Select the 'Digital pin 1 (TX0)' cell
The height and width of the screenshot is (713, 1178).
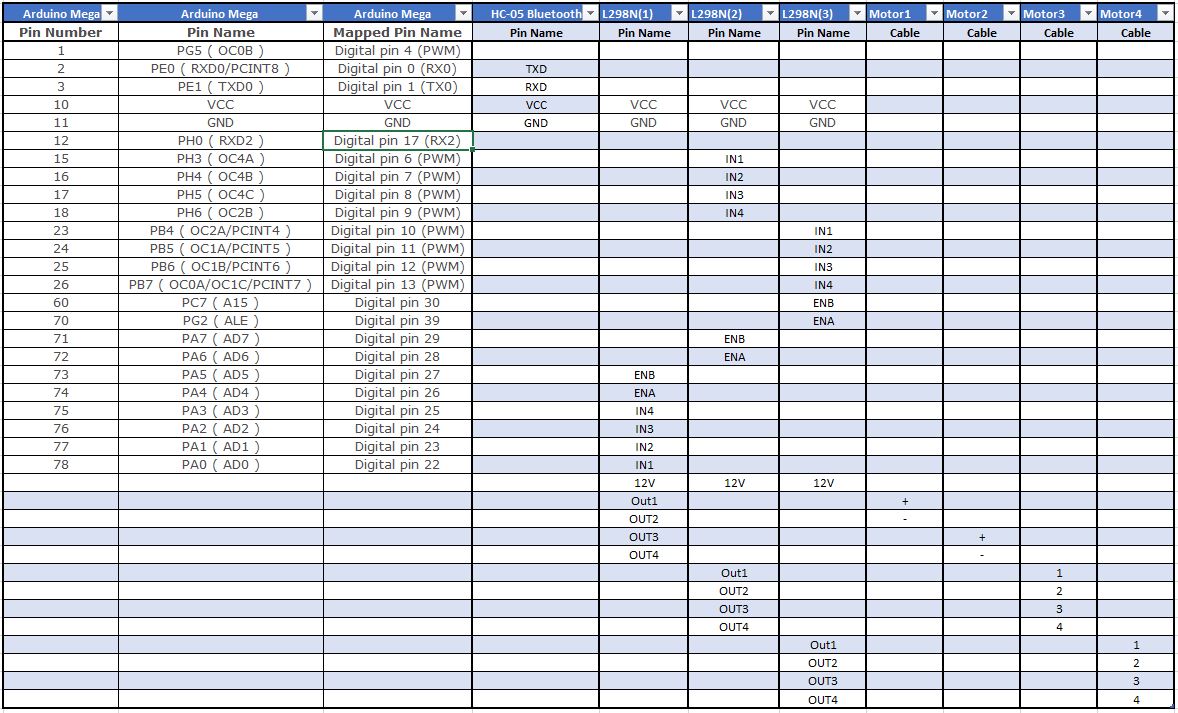(x=398, y=86)
